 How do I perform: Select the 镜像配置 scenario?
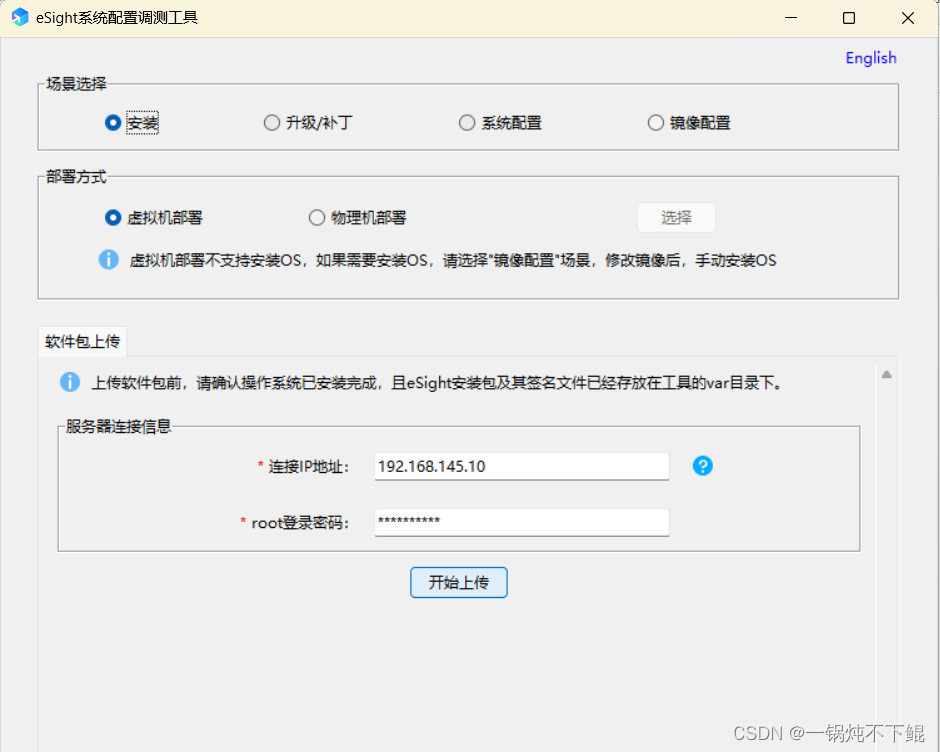[x=655, y=122]
